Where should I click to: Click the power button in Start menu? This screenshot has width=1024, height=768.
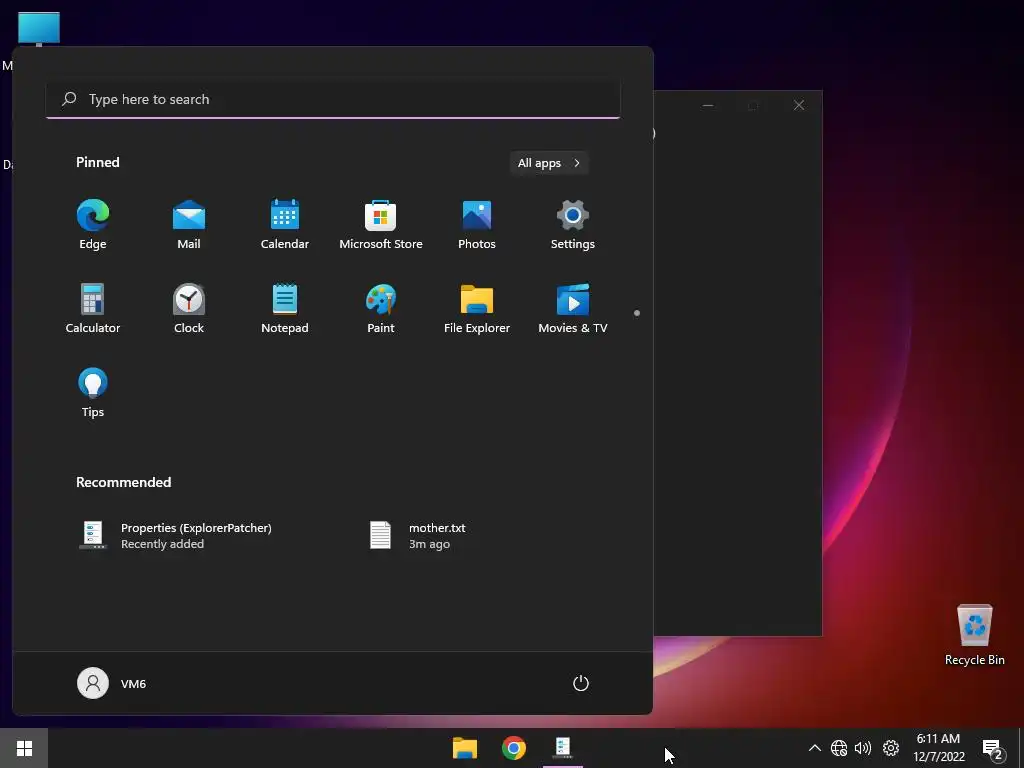coord(581,683)
